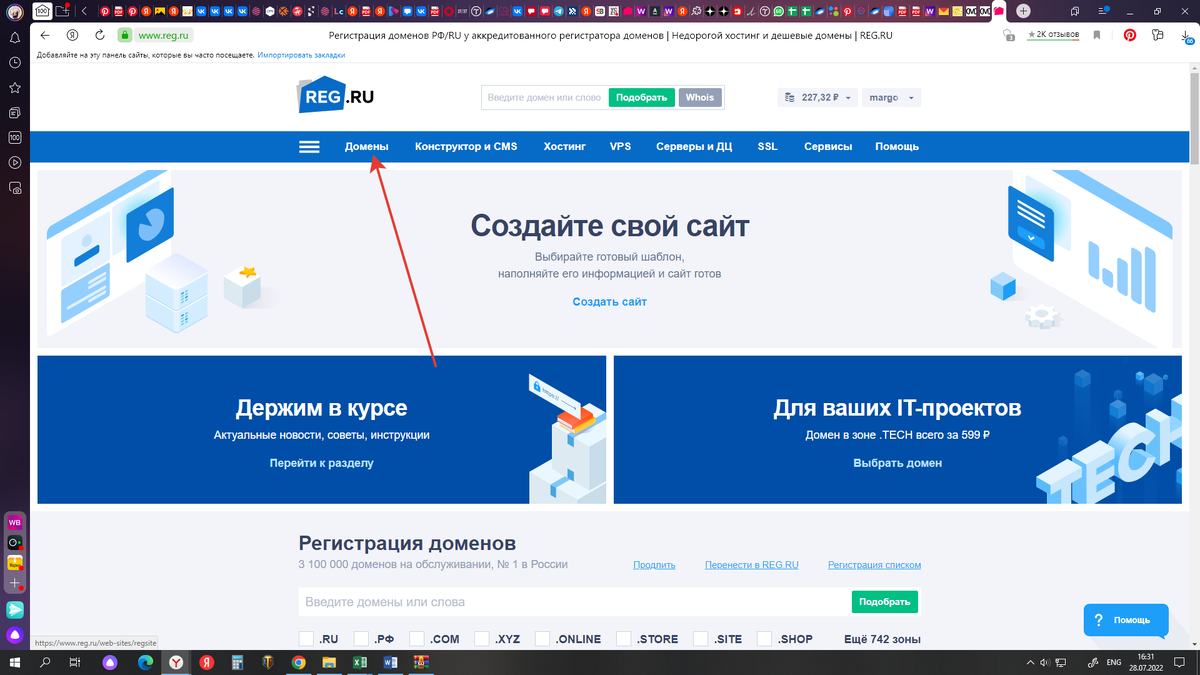This screenshot has height=675, width=1200.
Task: Open the SSL menu item
Action: coord(767,146)
